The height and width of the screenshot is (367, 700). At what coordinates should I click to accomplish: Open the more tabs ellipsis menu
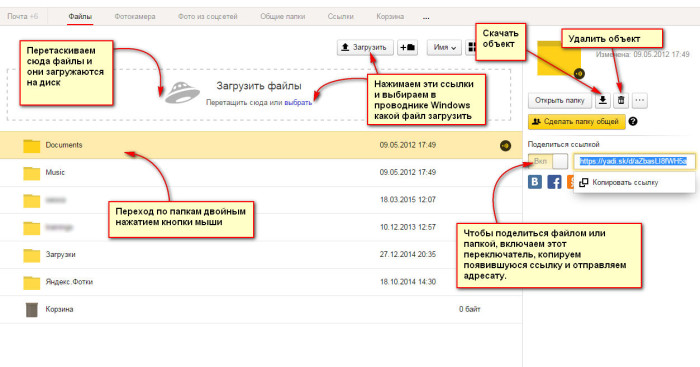pos(426,17)
